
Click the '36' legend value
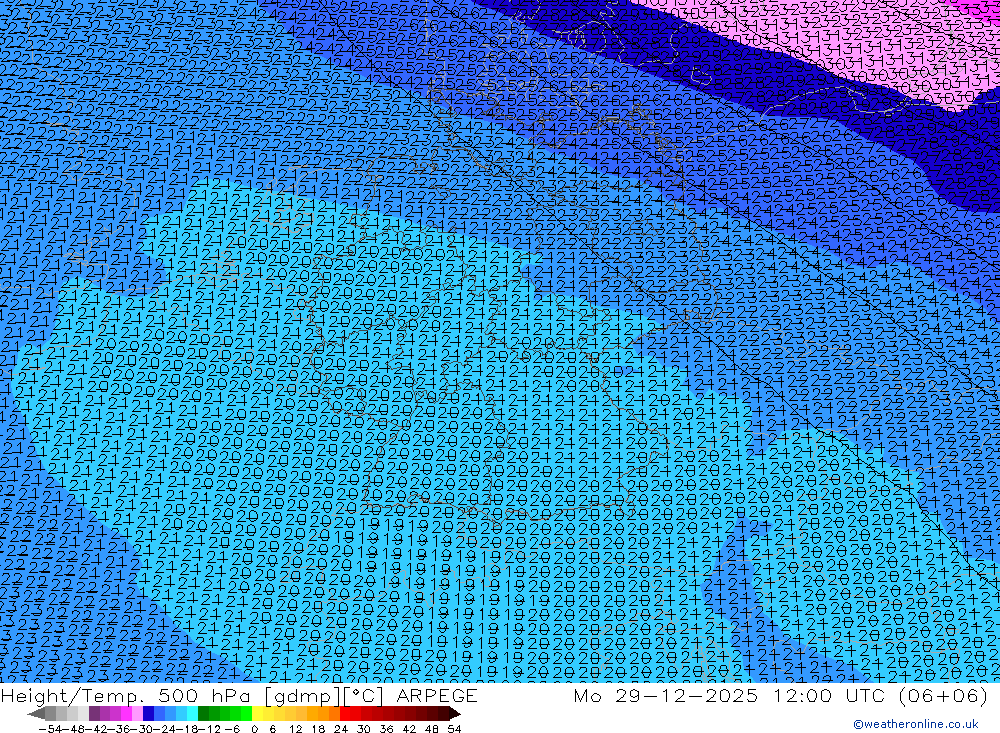(x=386, y=729)
